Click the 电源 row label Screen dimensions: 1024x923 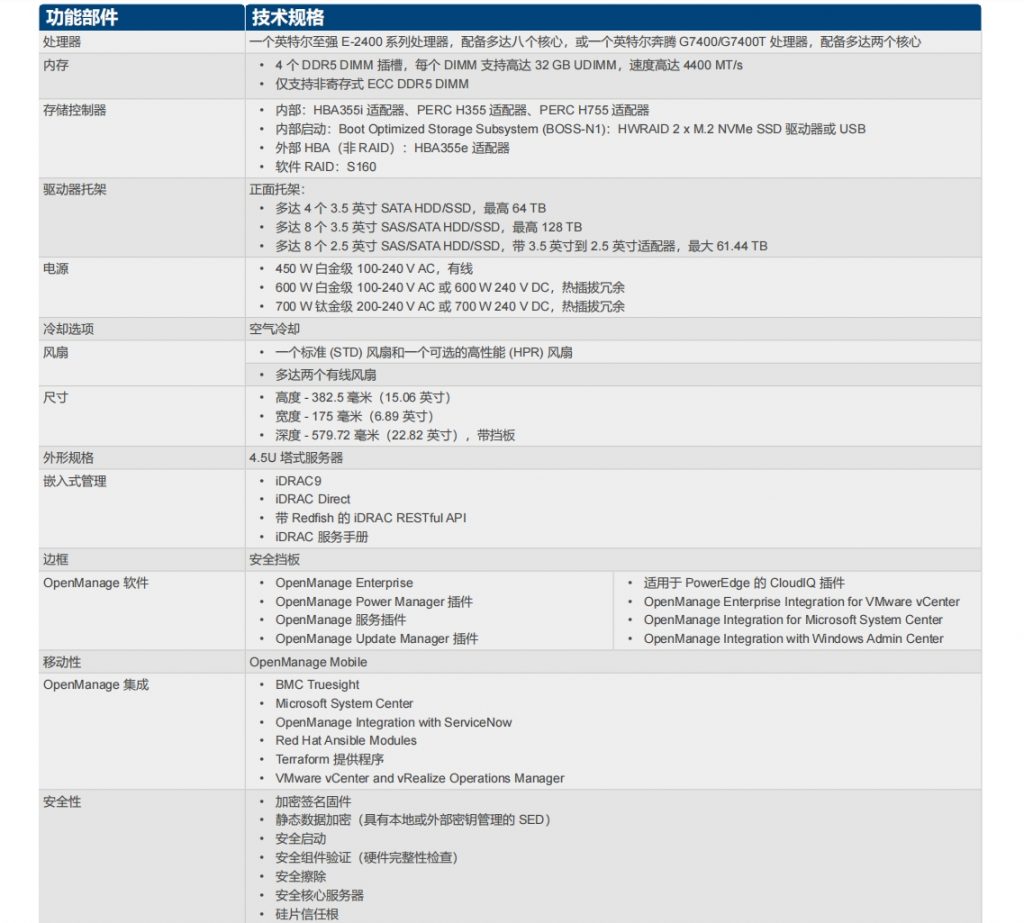coord(56,269)
